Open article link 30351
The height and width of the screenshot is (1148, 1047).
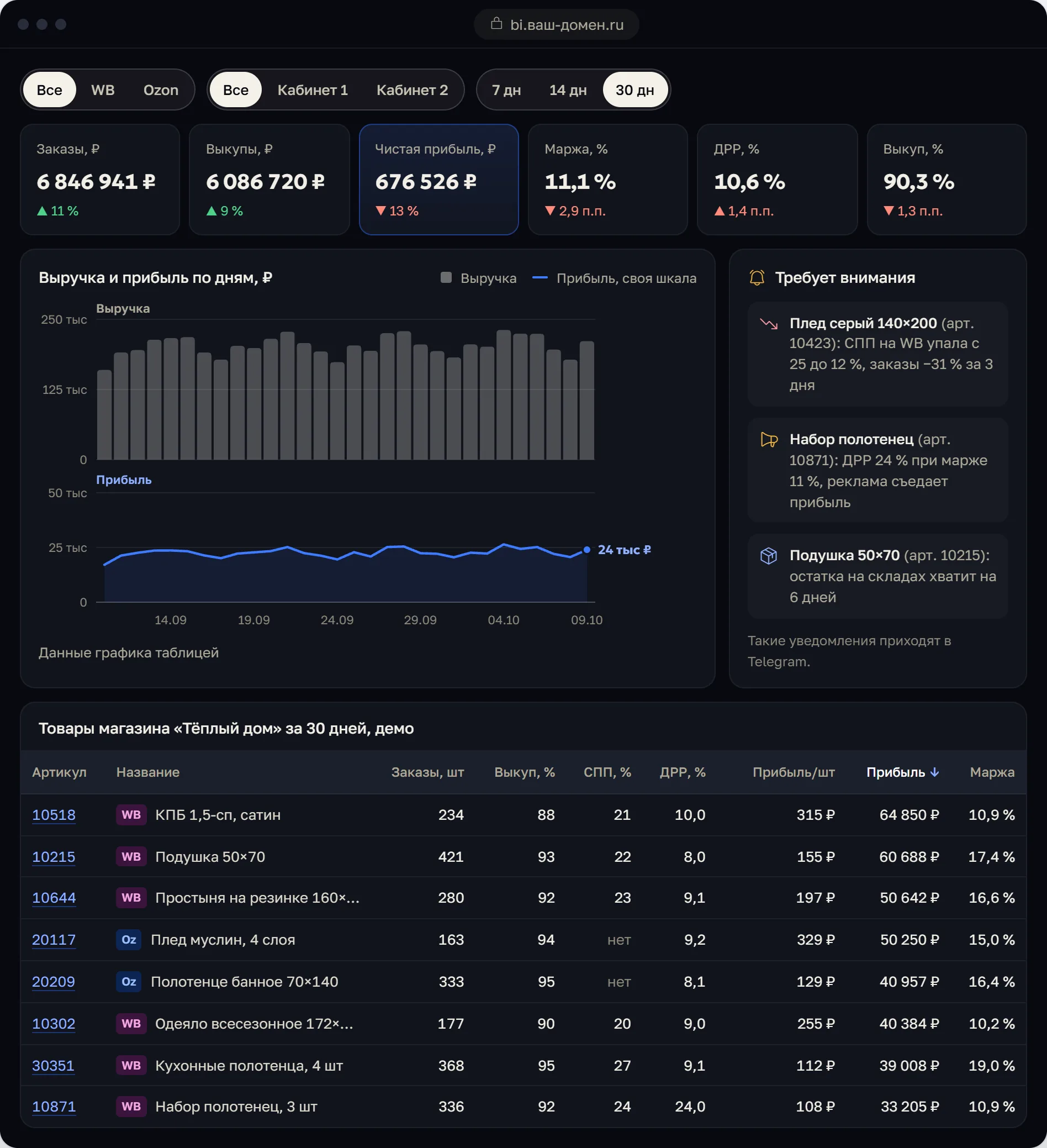(53, 1066)
